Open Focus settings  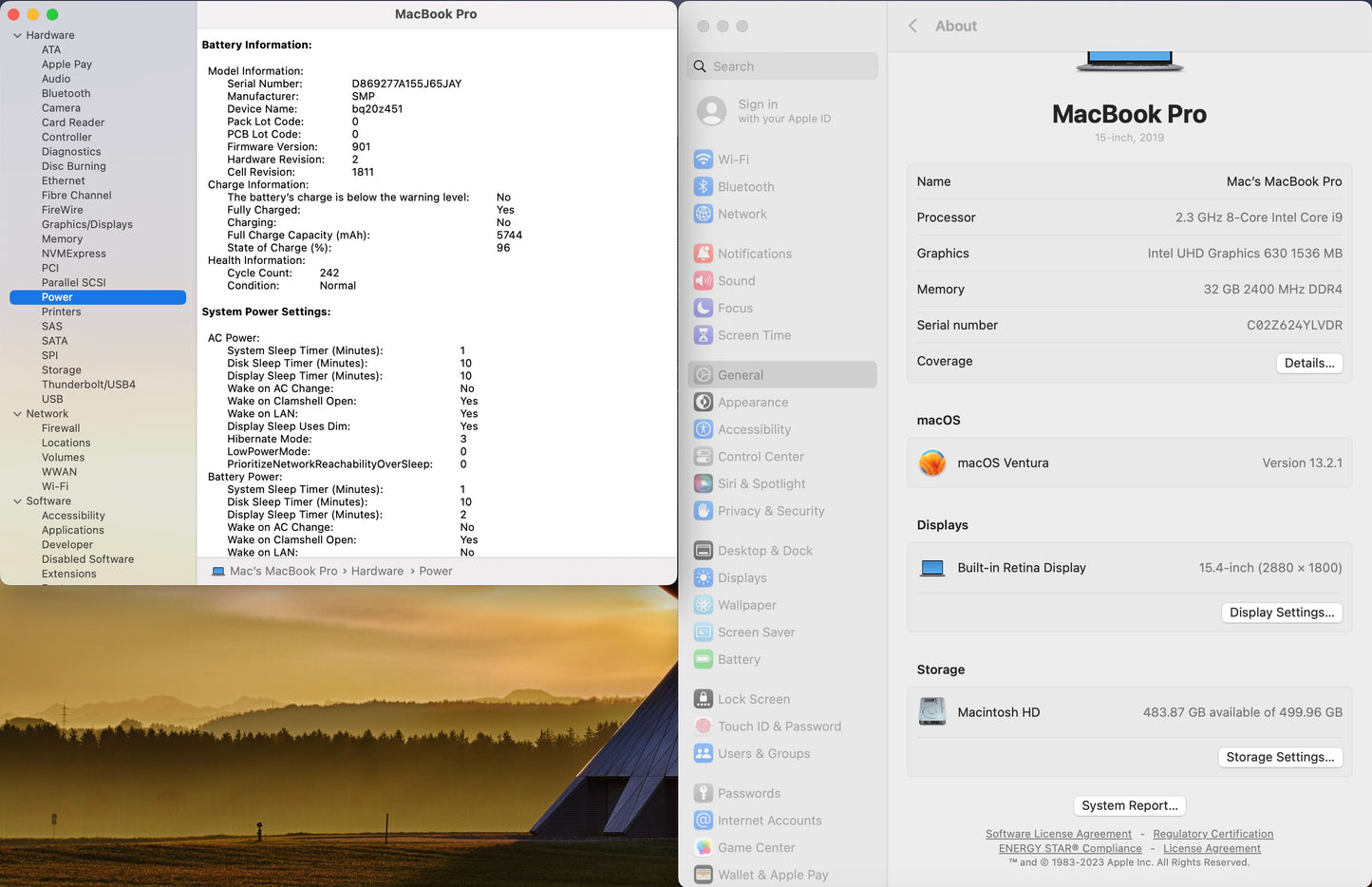(735, 308)
